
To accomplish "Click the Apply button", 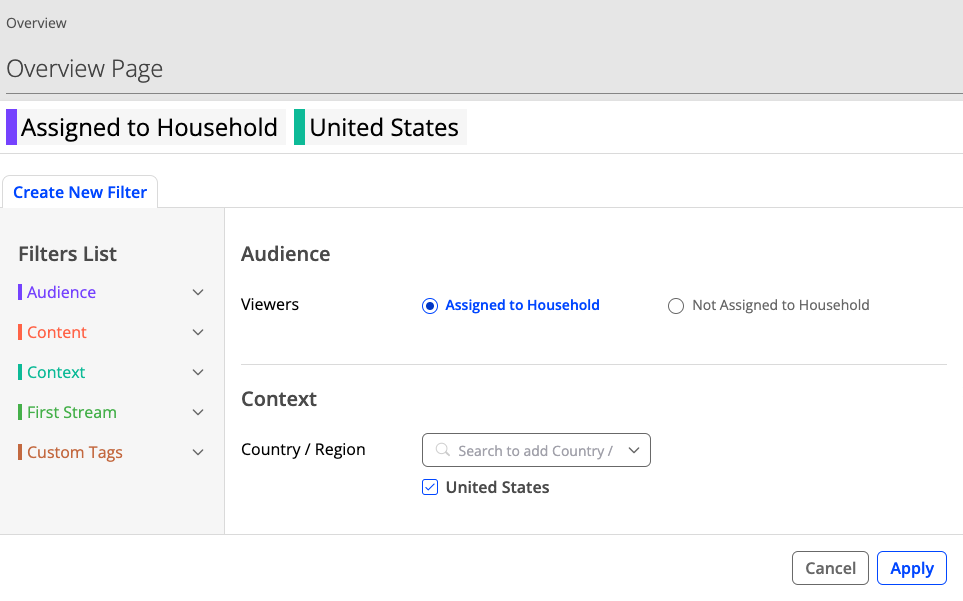I will click(x=912, y=568).
